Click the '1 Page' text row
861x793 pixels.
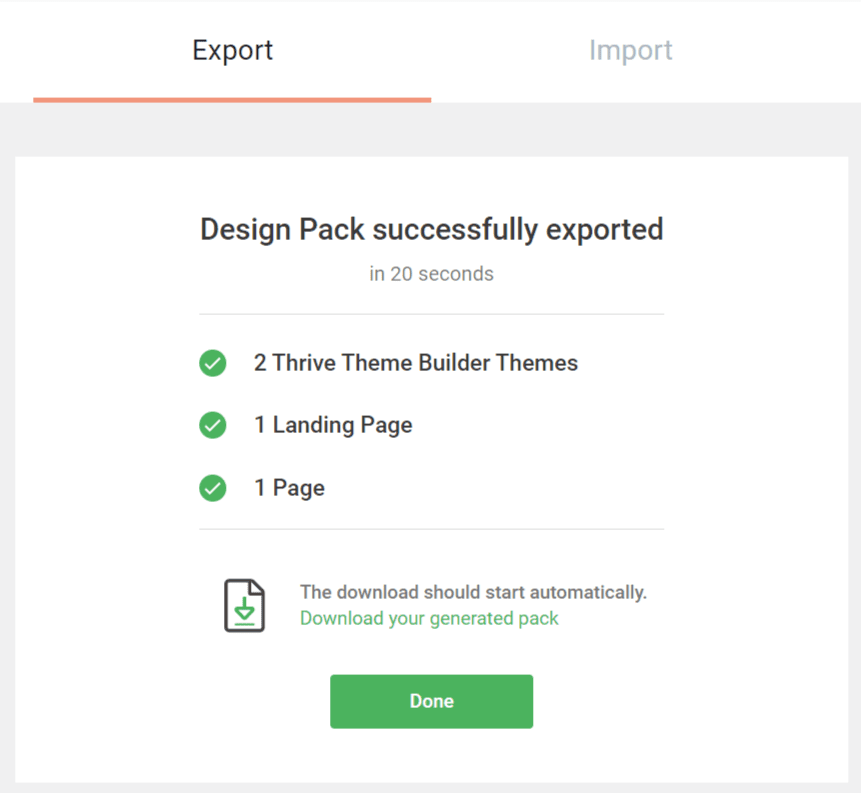(289, 488)
